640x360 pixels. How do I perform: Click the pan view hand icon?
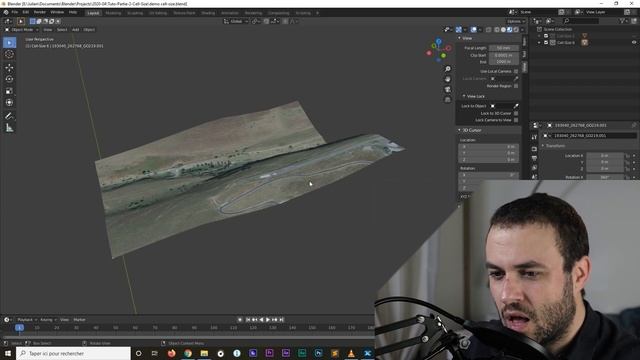tap(448, 79)
